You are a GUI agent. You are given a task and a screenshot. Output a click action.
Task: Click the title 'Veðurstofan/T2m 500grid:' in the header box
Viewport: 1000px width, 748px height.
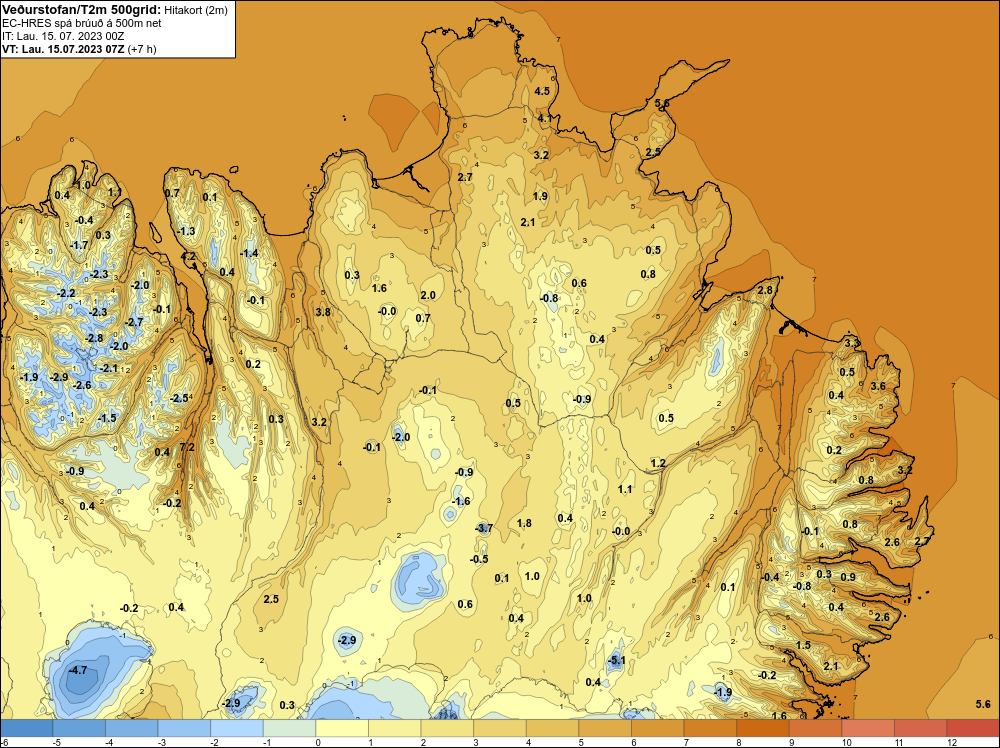(x=82, y=10)
